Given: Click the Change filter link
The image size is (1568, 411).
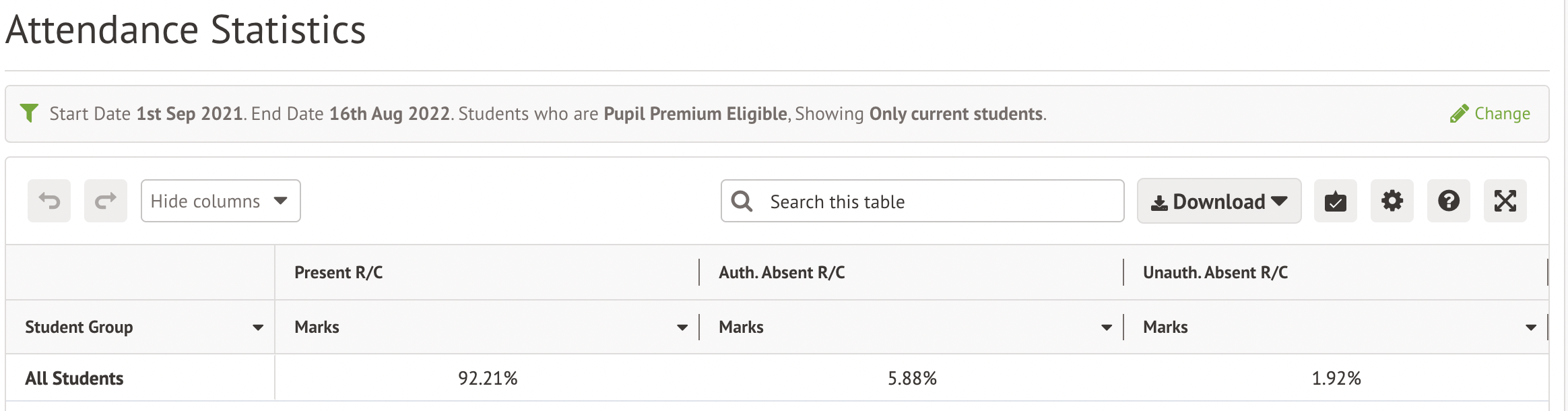Looking at the screenshot, I should point(1490,113).
